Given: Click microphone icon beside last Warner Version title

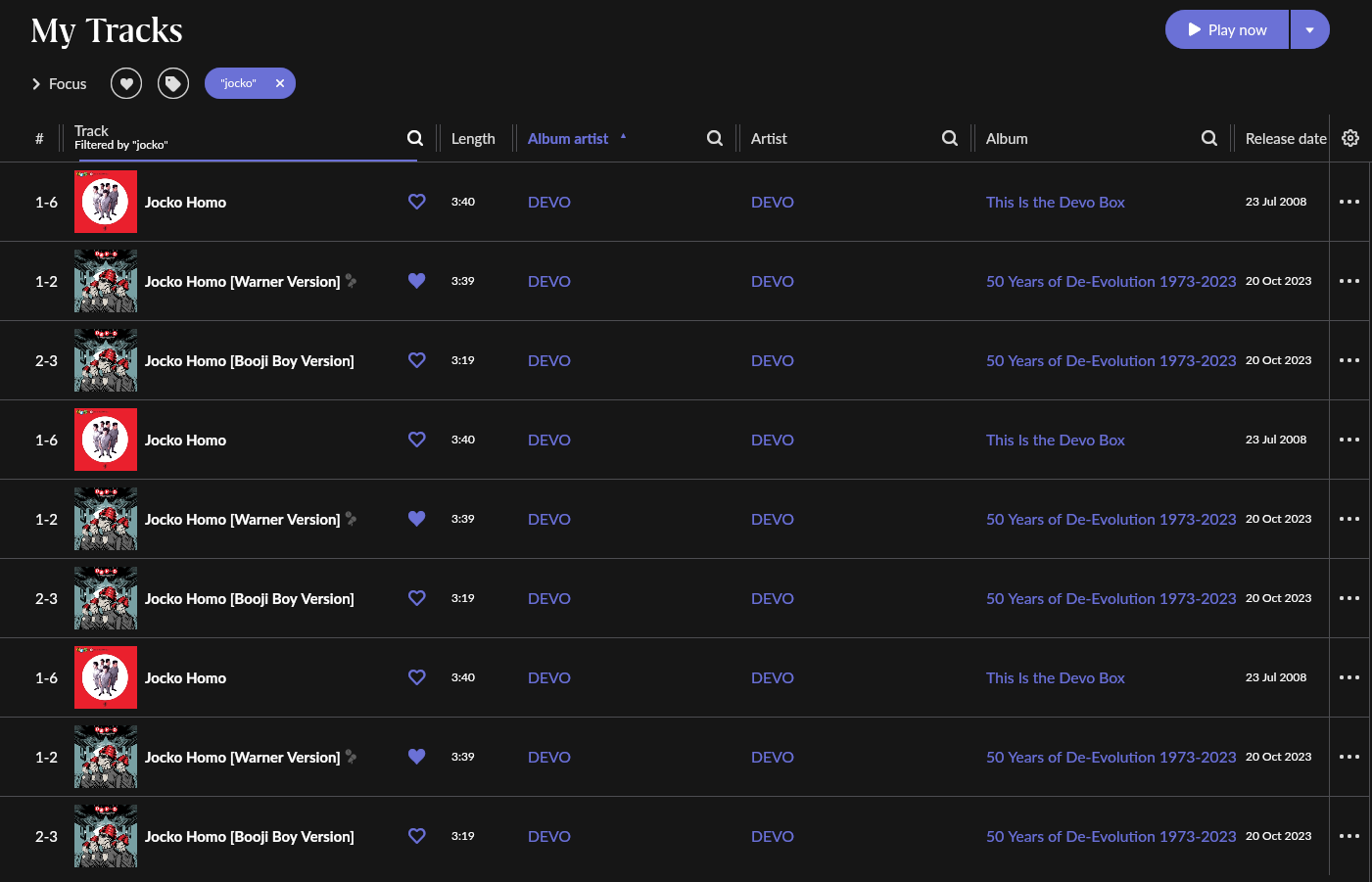Looking at the screenshot, I should coord(351,757).
